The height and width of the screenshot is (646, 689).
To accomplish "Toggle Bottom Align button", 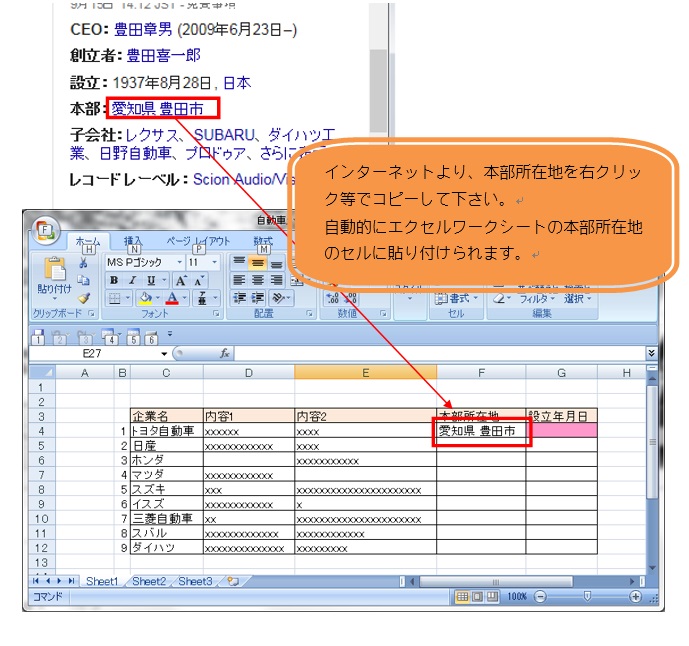I will (x=276, y=263).
